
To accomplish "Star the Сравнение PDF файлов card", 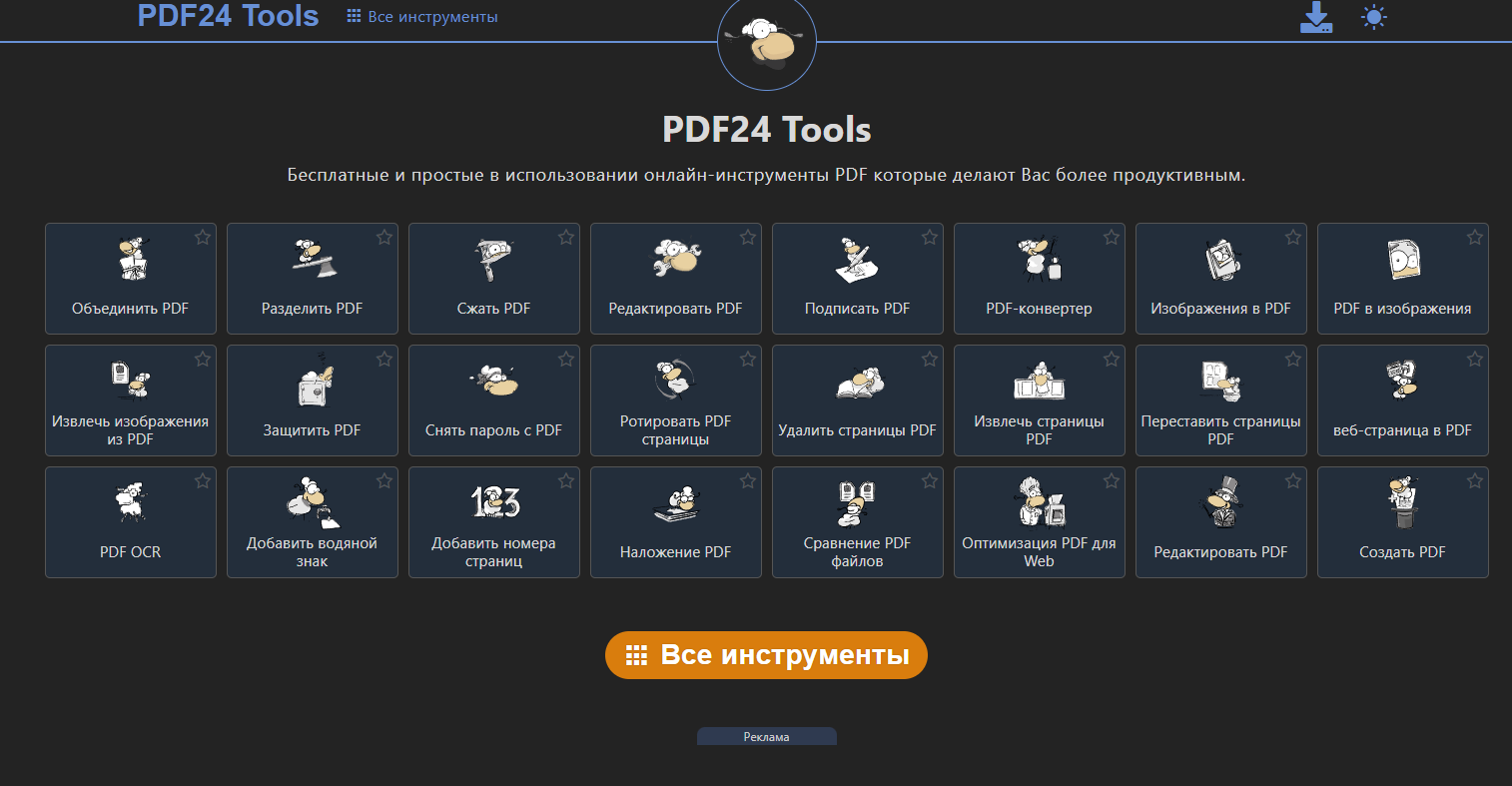I will coord(930,480).
